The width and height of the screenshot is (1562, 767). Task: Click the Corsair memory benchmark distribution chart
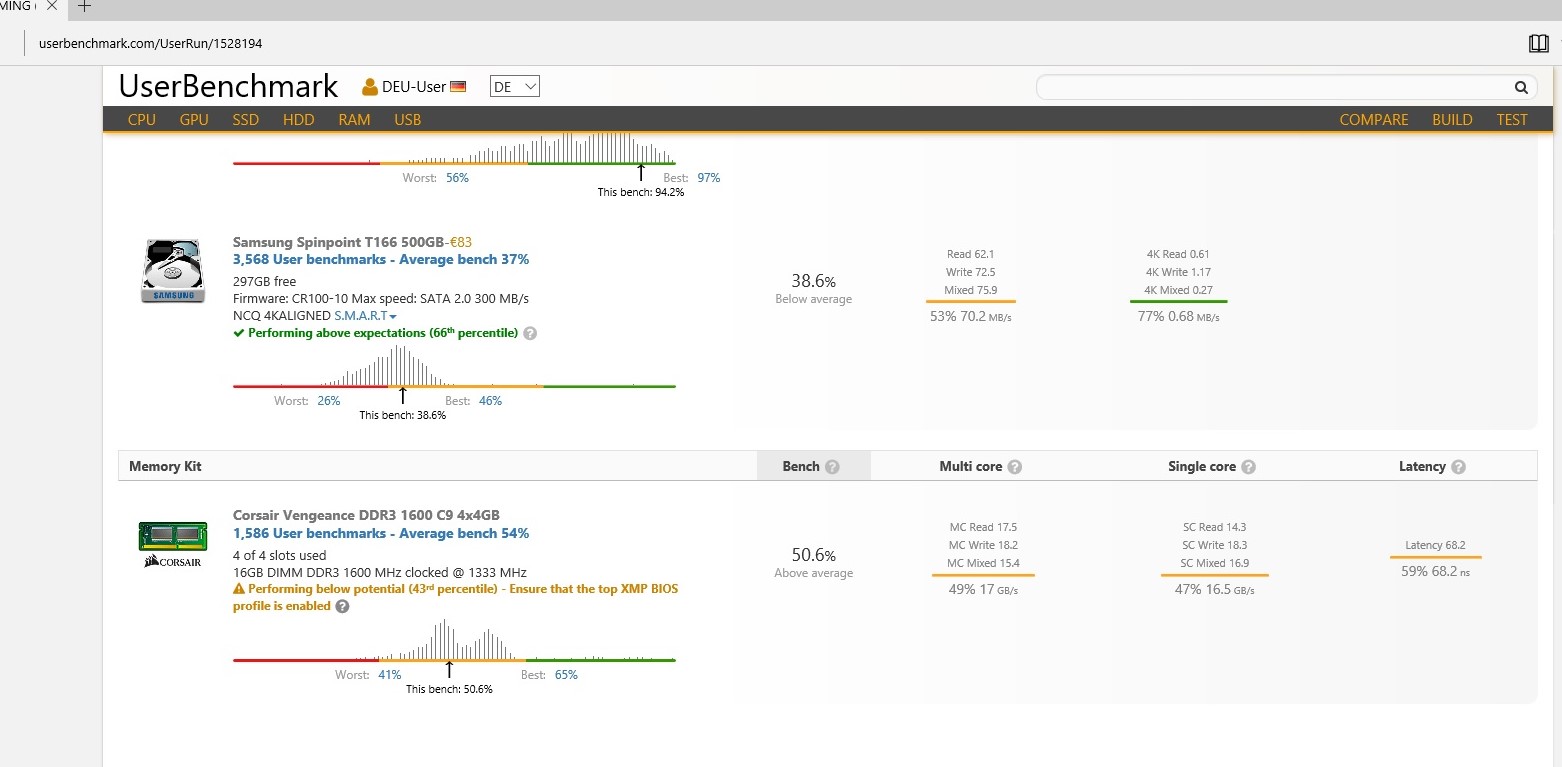pyautogui.click(x=454, y=640)
